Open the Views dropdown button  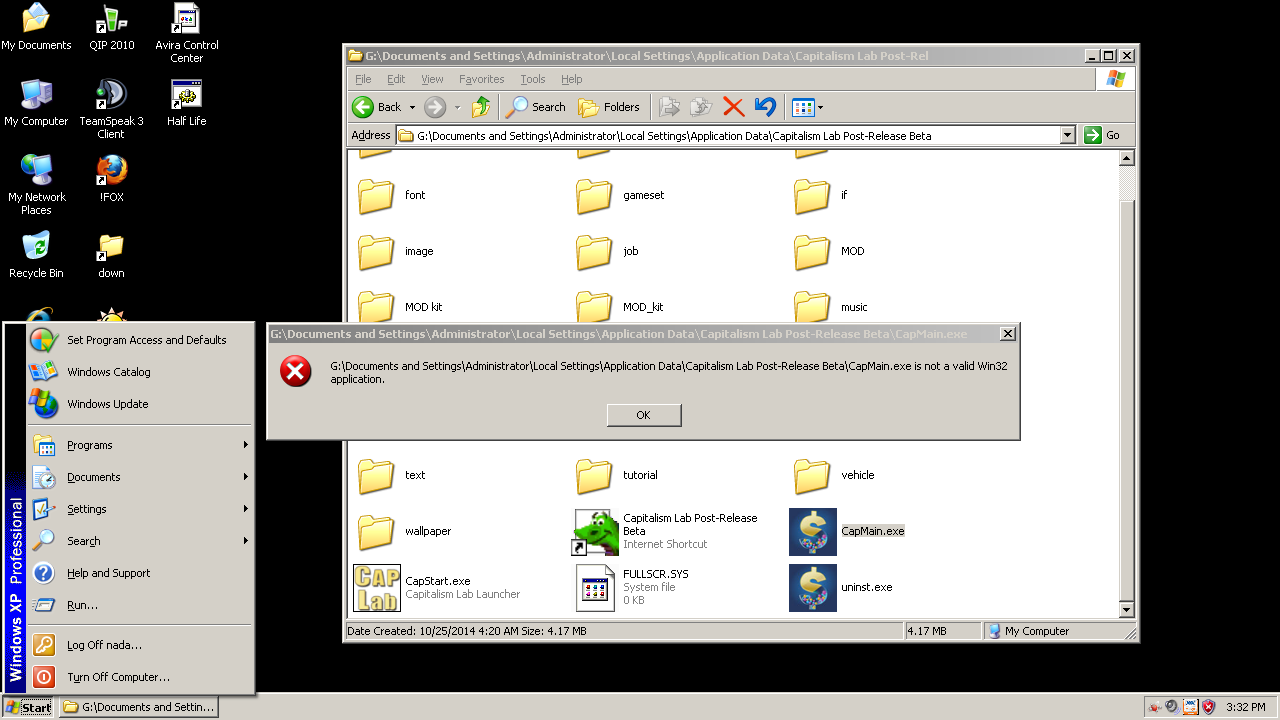click(x=807, y=107)
